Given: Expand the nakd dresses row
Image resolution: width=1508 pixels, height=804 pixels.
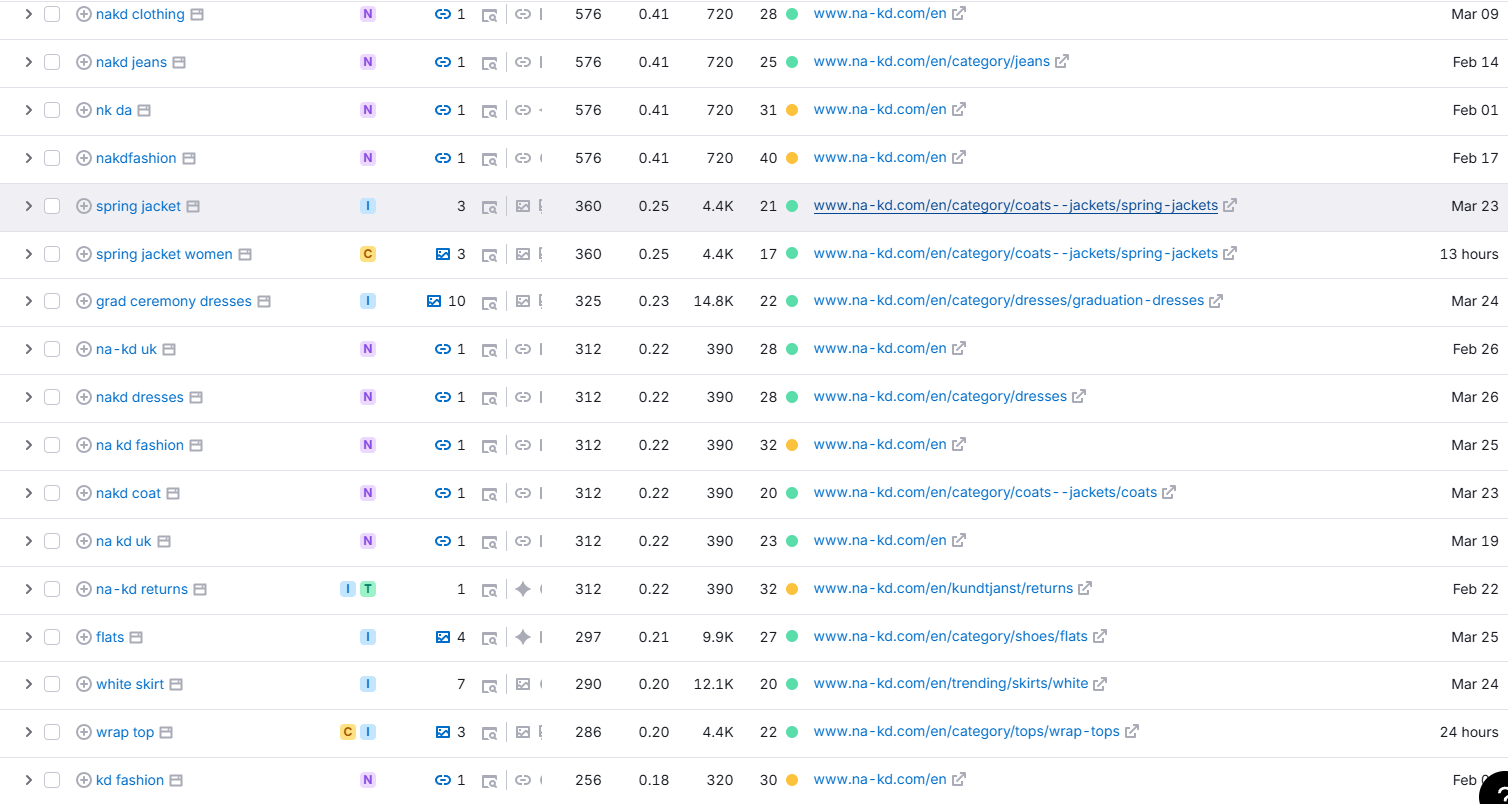Looking at the screenshot, I should tap(28, 397).
